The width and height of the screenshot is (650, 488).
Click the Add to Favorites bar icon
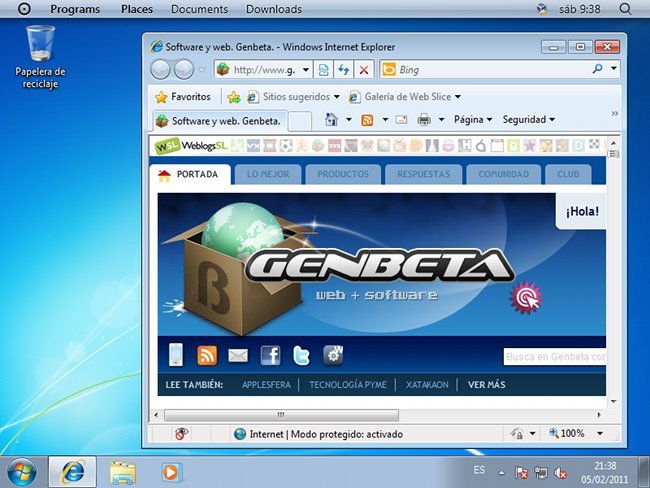pos(234,97)
